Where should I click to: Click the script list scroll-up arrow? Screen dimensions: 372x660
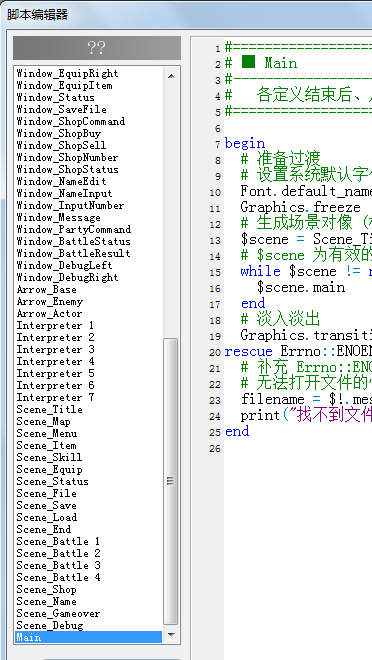tap(171, 76)
